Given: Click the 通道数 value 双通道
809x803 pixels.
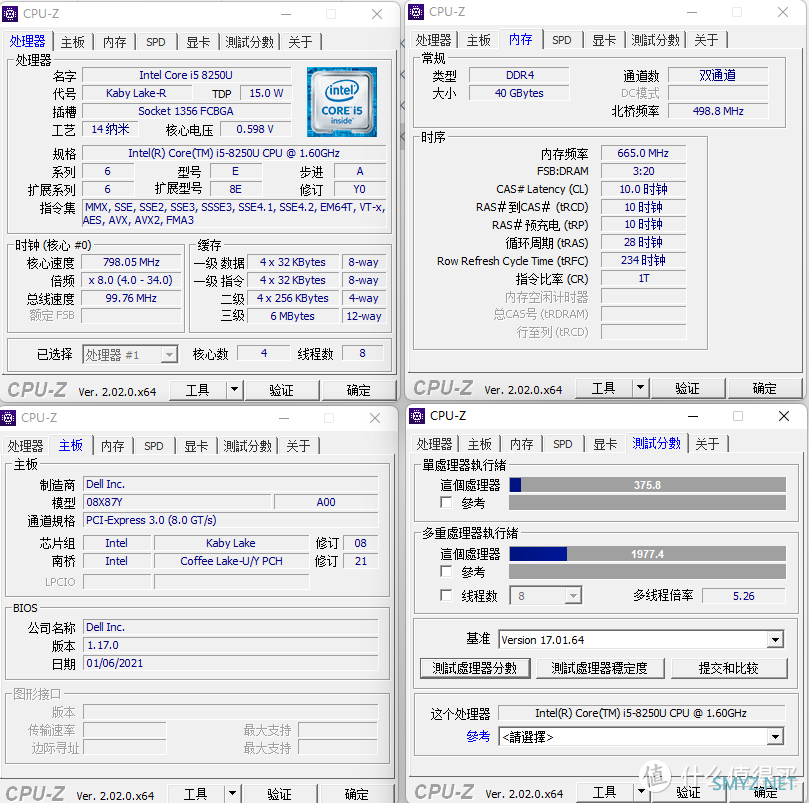Looking at the screenshot, I should click(x=717, y=75).
